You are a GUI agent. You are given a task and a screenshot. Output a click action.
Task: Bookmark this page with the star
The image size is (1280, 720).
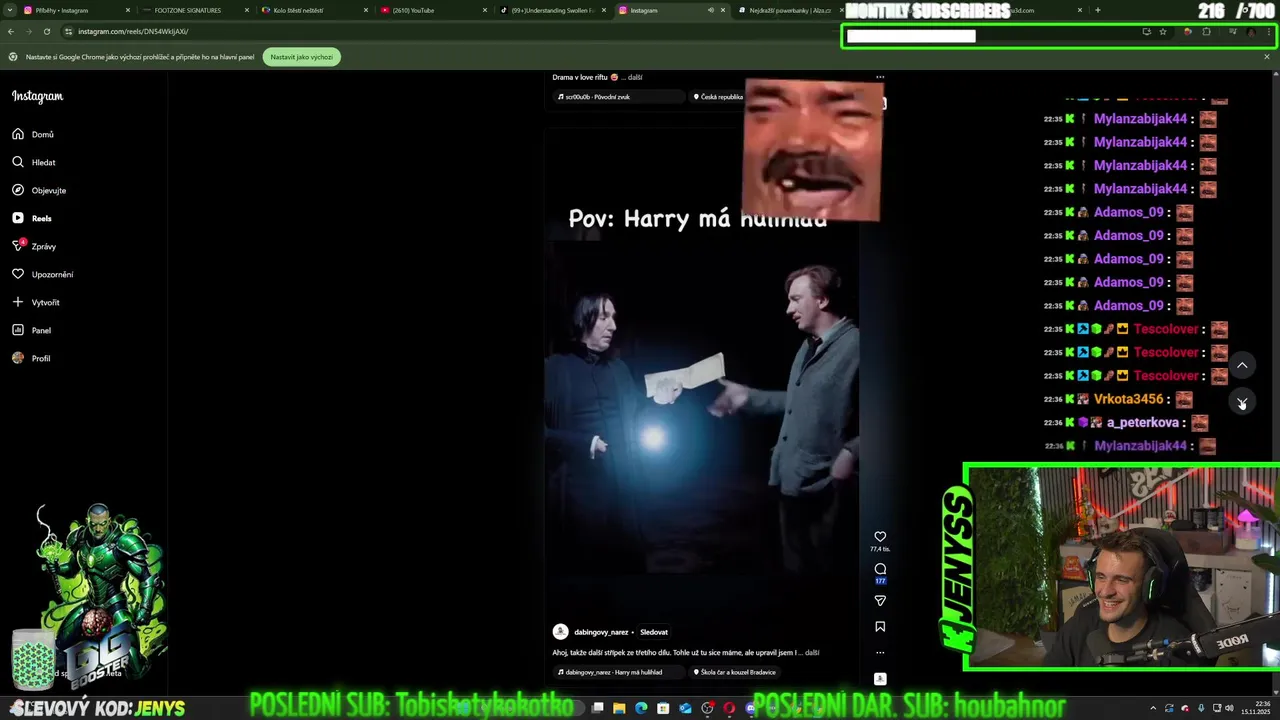coord(1163,31)
